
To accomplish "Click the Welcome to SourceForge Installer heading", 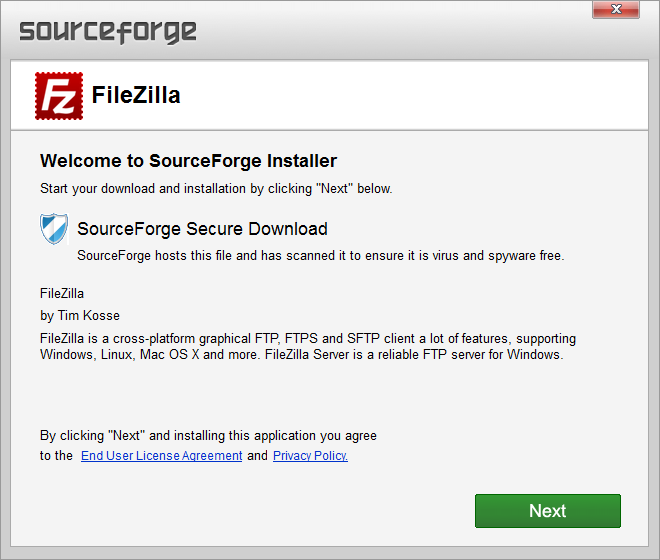I will (188, 161).
